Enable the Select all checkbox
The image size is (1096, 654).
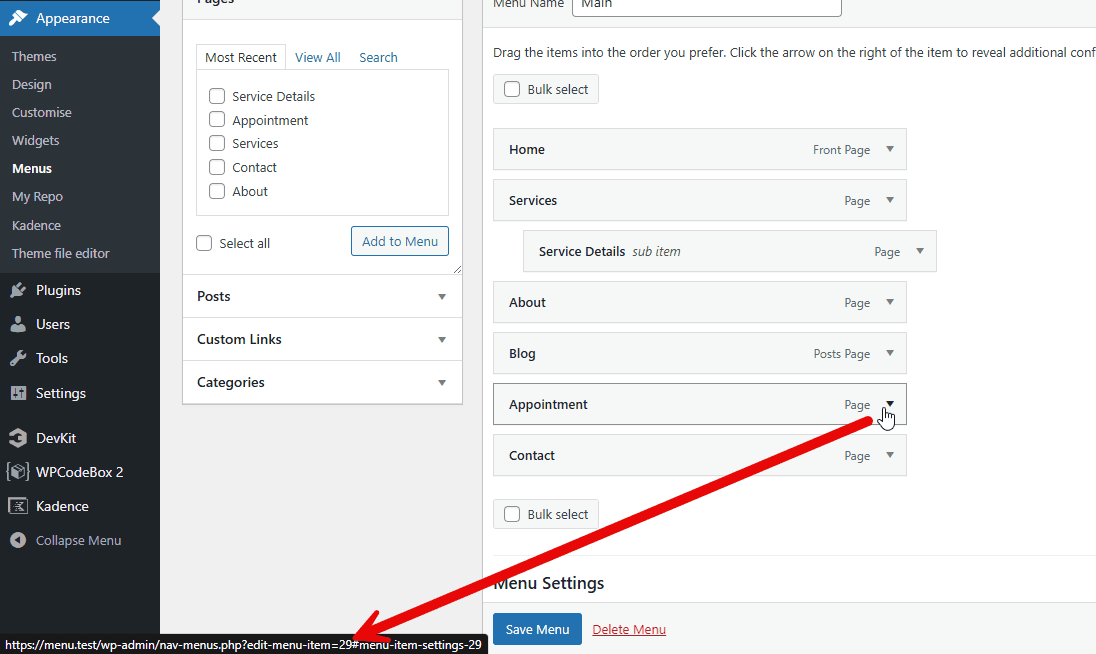204,242
